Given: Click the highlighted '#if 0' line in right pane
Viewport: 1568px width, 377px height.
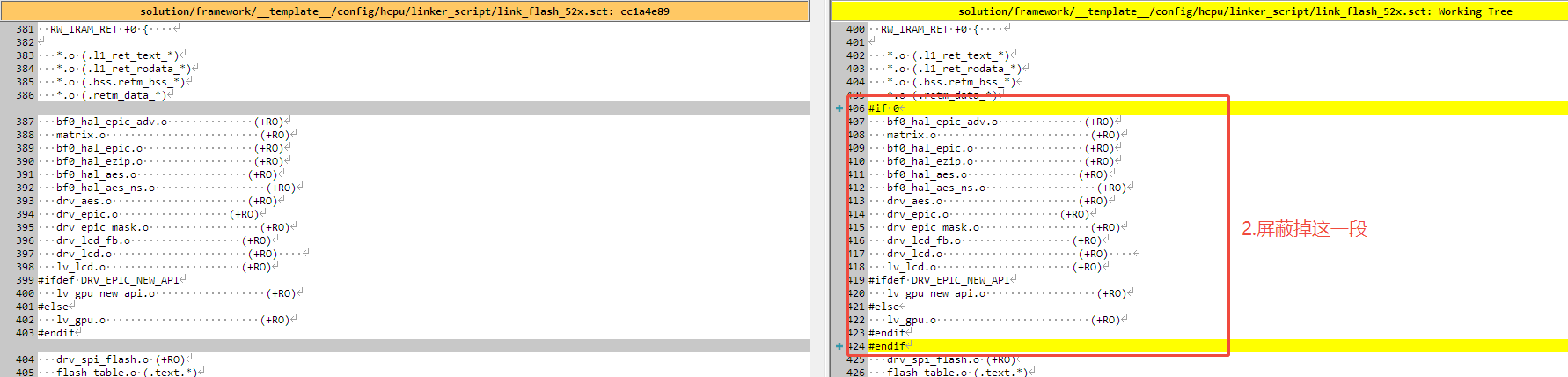Looking at the screenshot, I should click(x=884, y=108).
